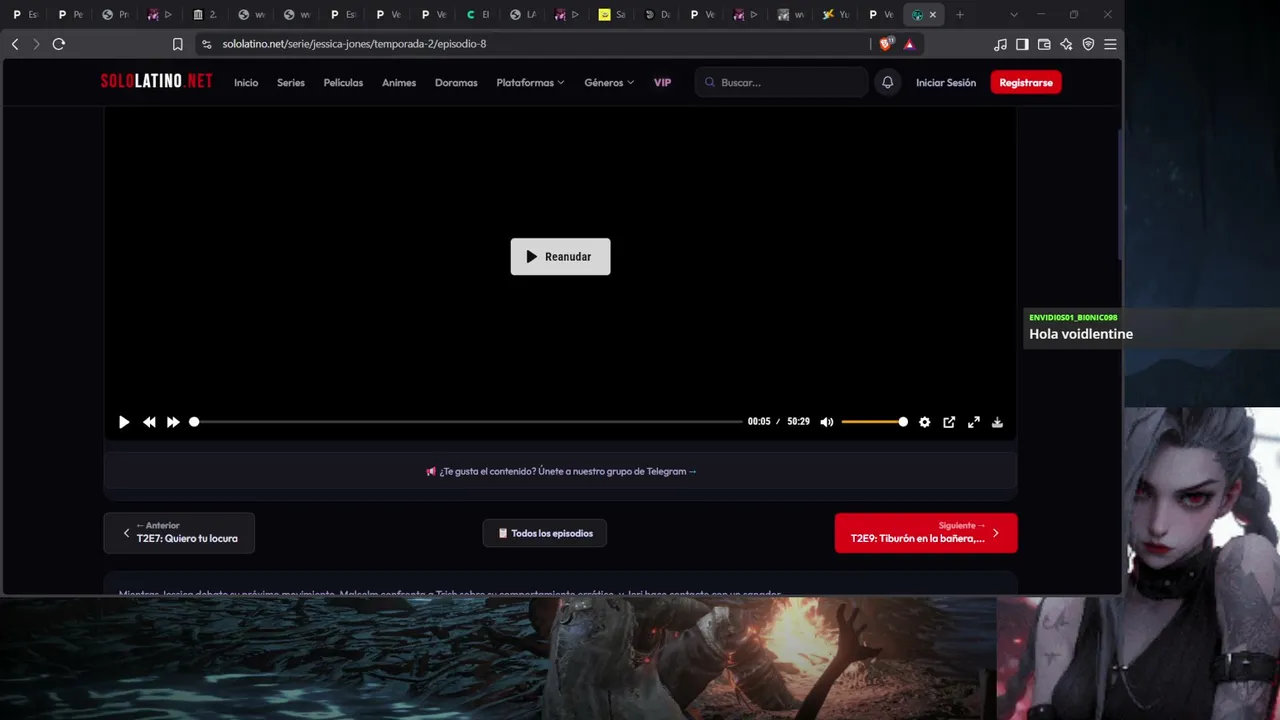Open the Telegram group invitation link

point(561,471)
